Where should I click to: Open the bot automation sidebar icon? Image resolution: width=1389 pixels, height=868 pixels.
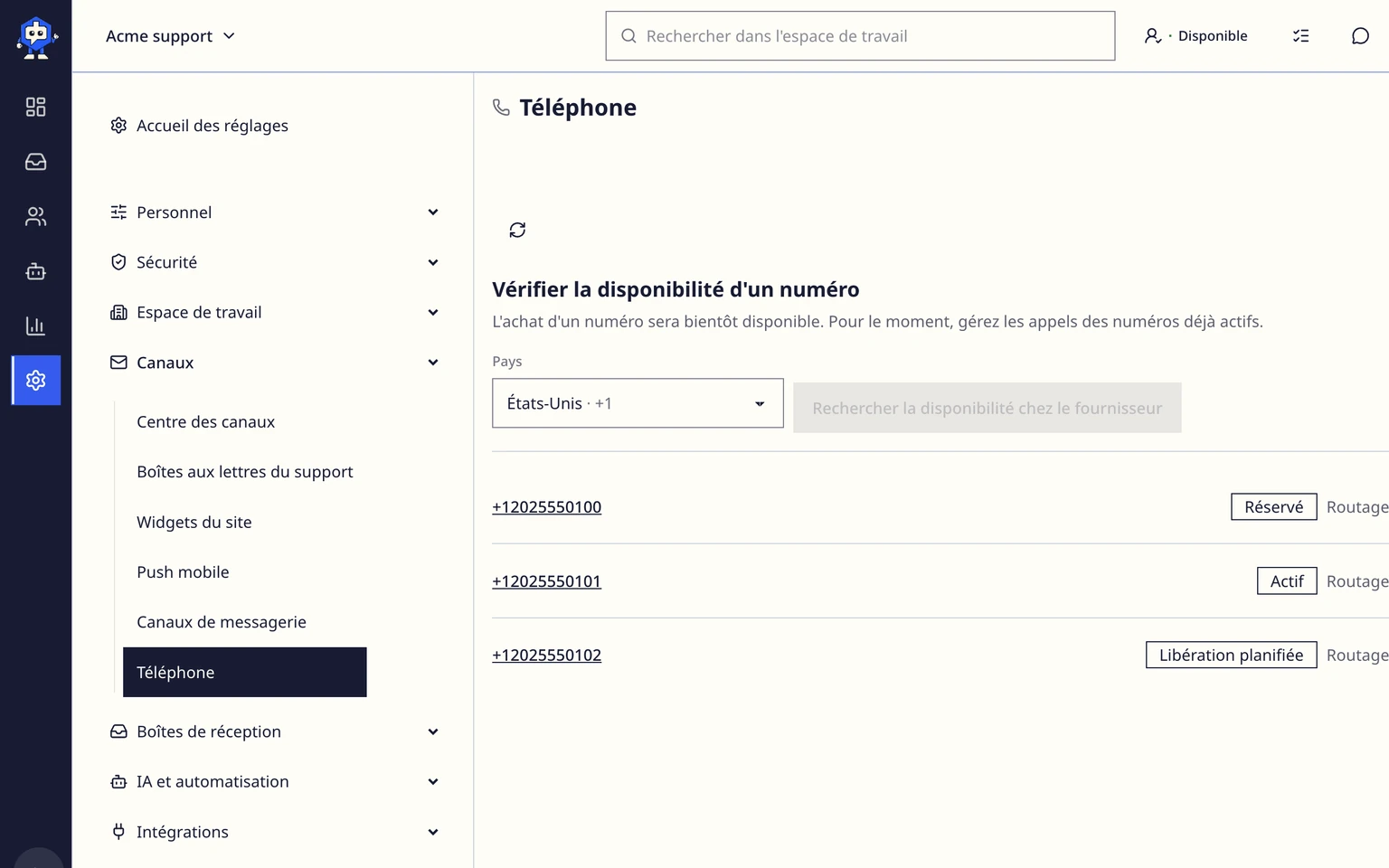click(x=35, y=271)
